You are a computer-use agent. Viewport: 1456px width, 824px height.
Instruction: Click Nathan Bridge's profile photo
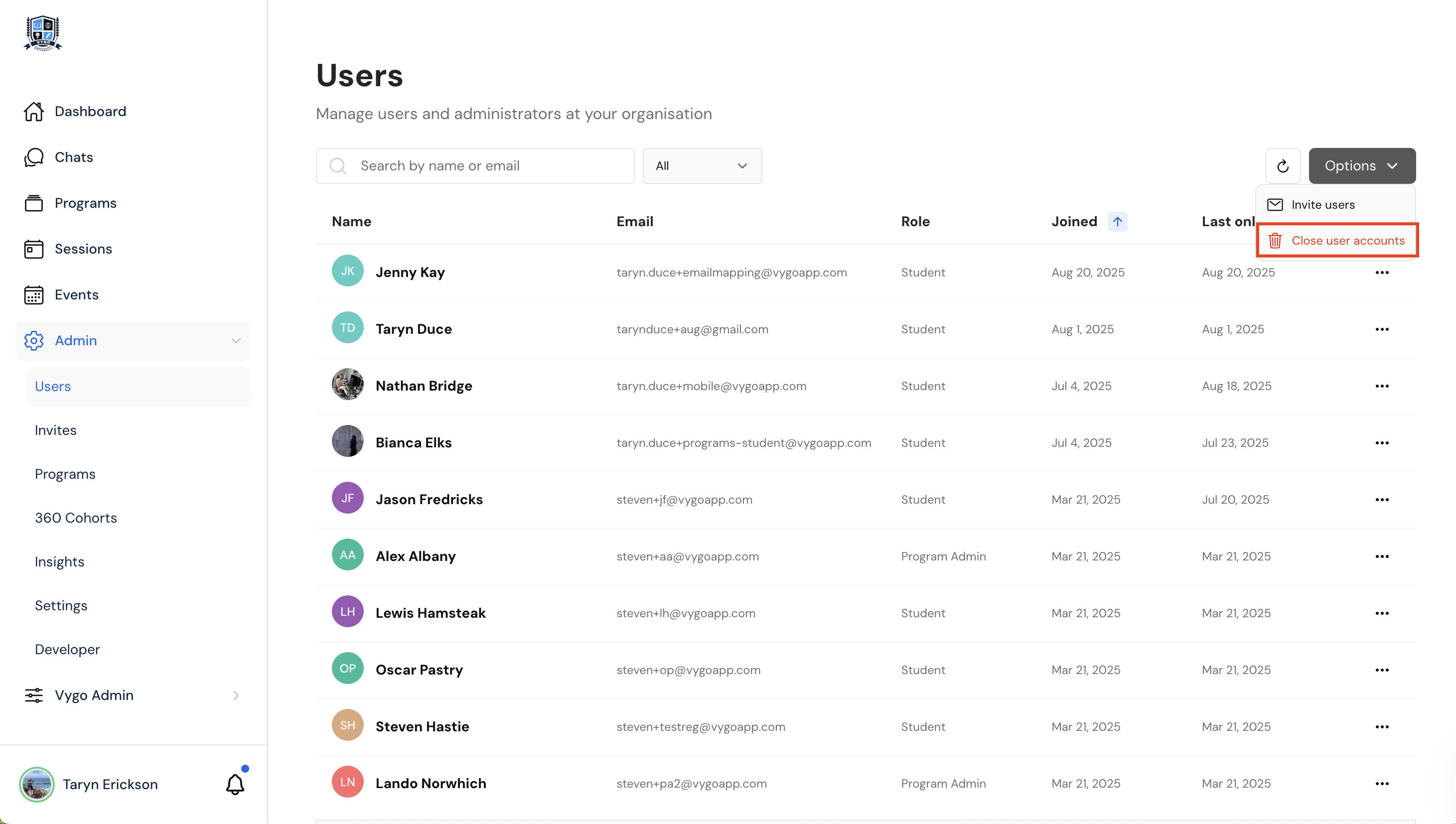[x=347, y=385]
